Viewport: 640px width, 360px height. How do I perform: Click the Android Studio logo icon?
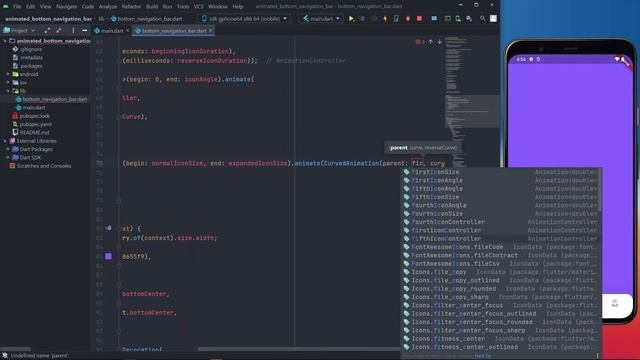click(6, 7)
